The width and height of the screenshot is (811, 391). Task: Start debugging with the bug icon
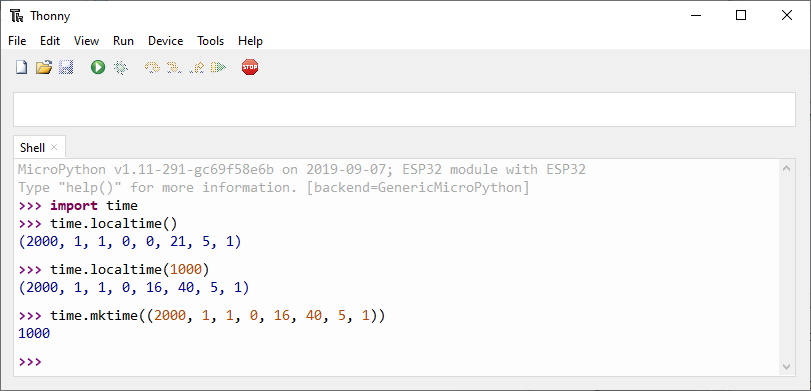point(121,67)
